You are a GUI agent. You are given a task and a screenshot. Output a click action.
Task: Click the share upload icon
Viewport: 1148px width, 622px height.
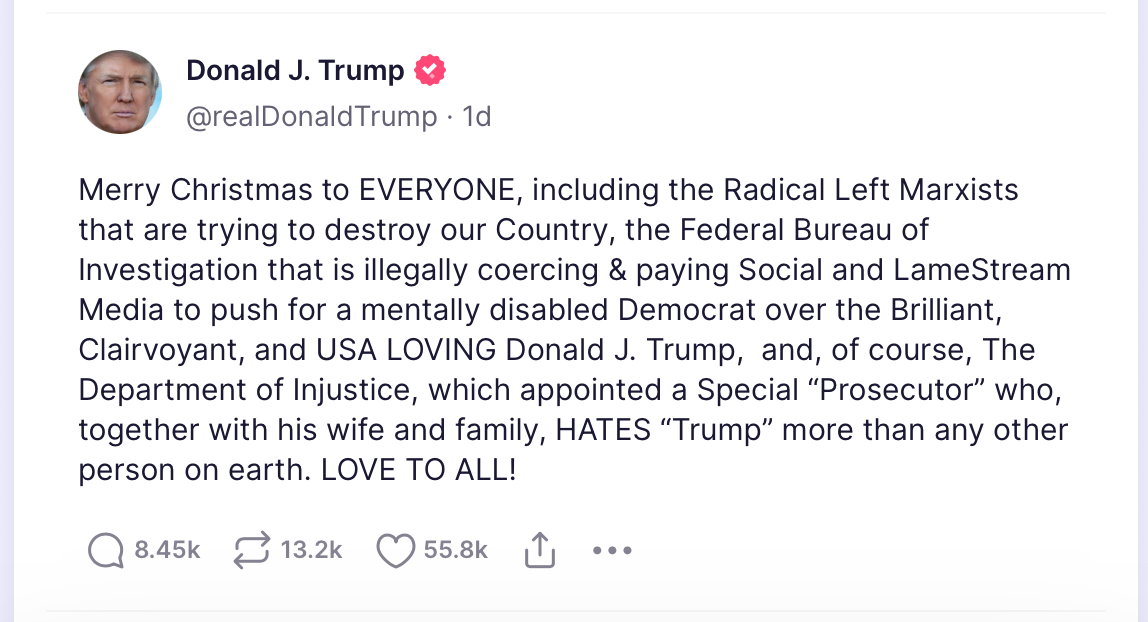[x=539, y=550]
